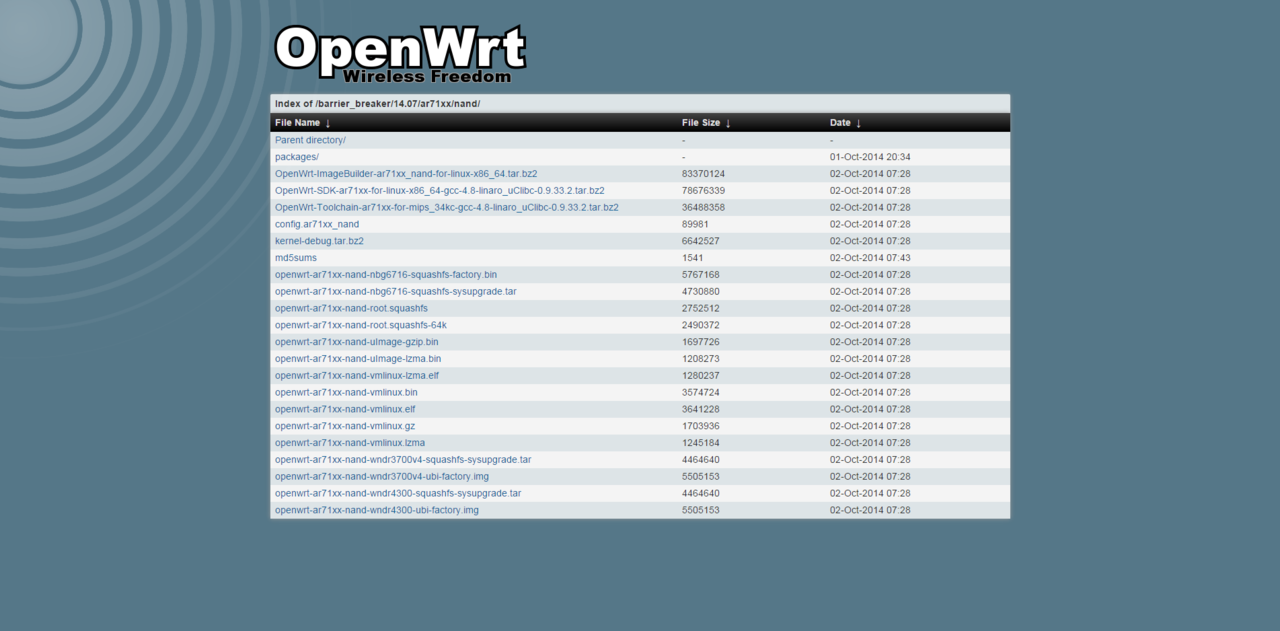Screen dimensions: 1280x631
Task: Select file size value 36488358
Action: tap(703, 208)
